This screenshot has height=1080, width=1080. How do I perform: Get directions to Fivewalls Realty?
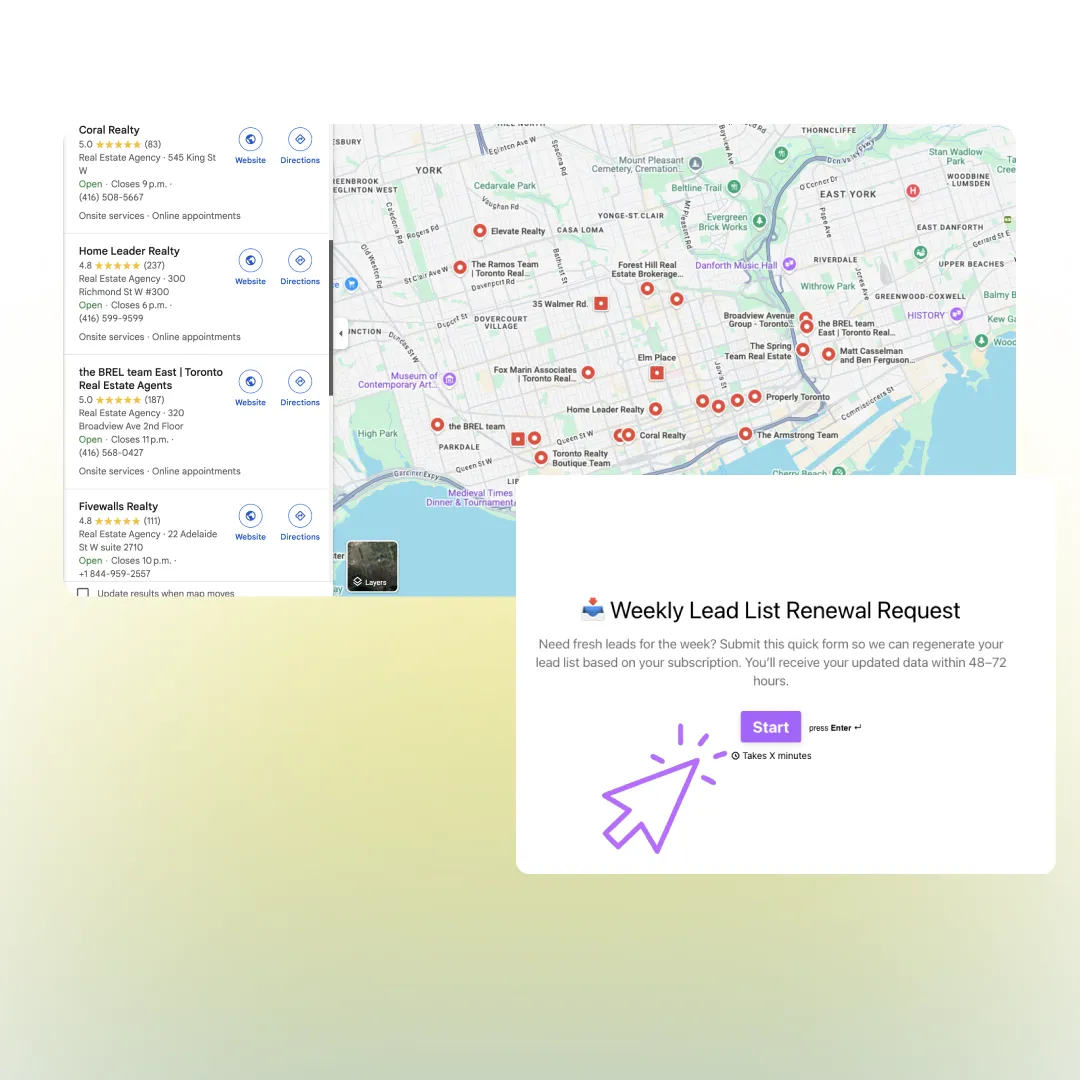pyautogui.click(x=300, y=516)
